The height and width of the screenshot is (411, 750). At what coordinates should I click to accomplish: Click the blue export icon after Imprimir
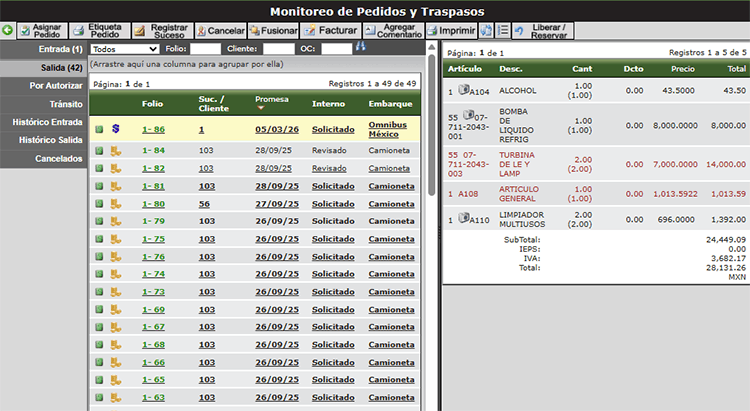pos(486,31)
